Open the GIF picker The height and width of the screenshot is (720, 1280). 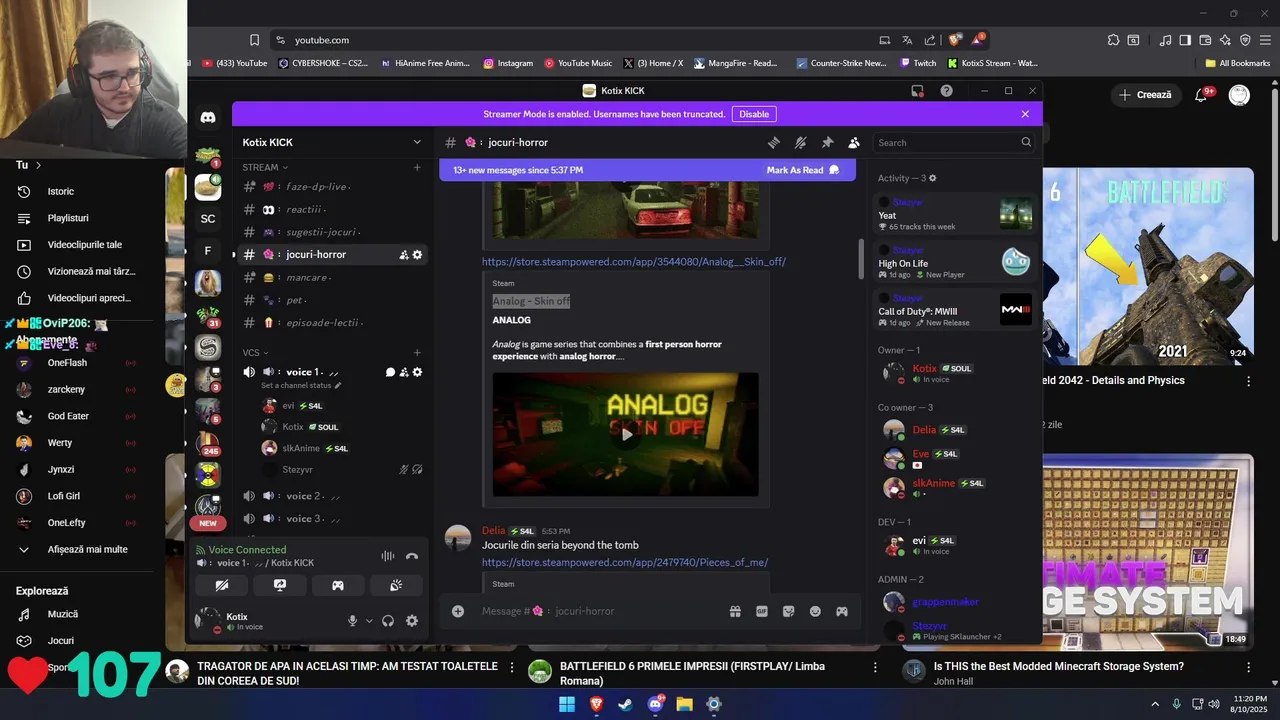[762, 611]
